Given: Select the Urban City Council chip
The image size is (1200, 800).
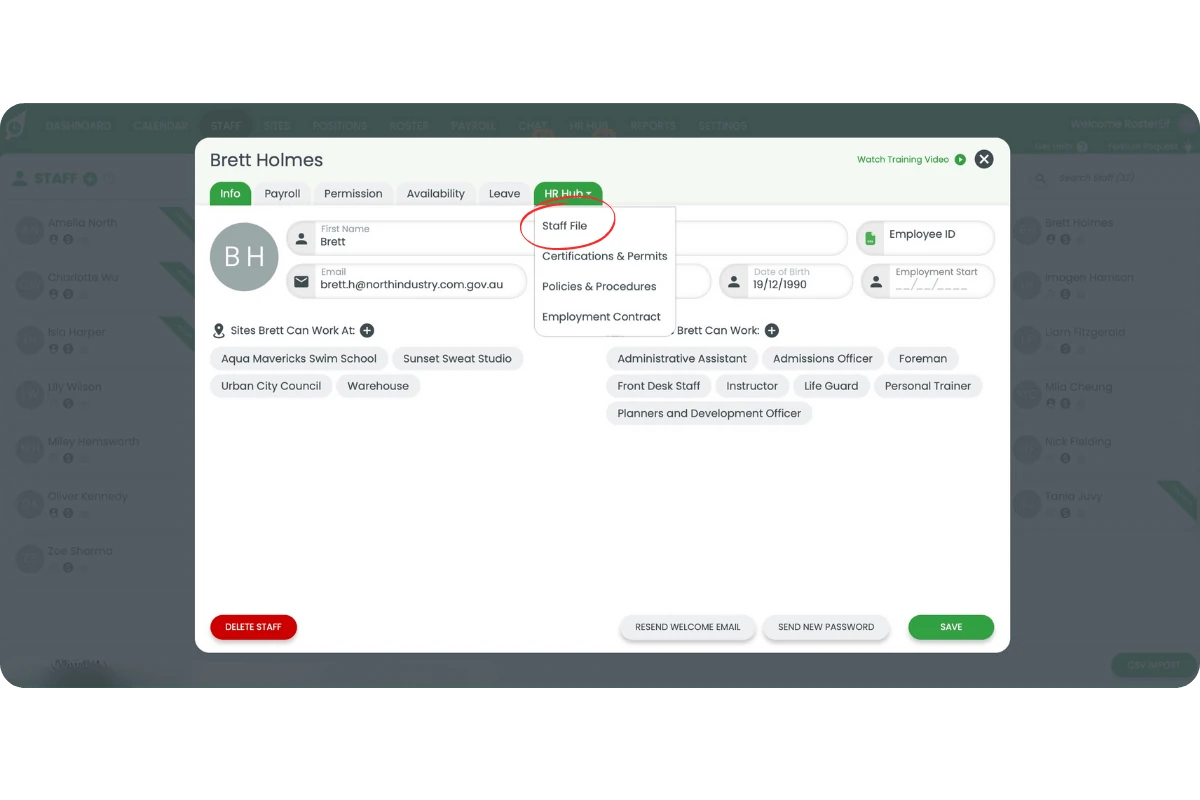Looking at the screenshot, I should click(x=271, y=386).
